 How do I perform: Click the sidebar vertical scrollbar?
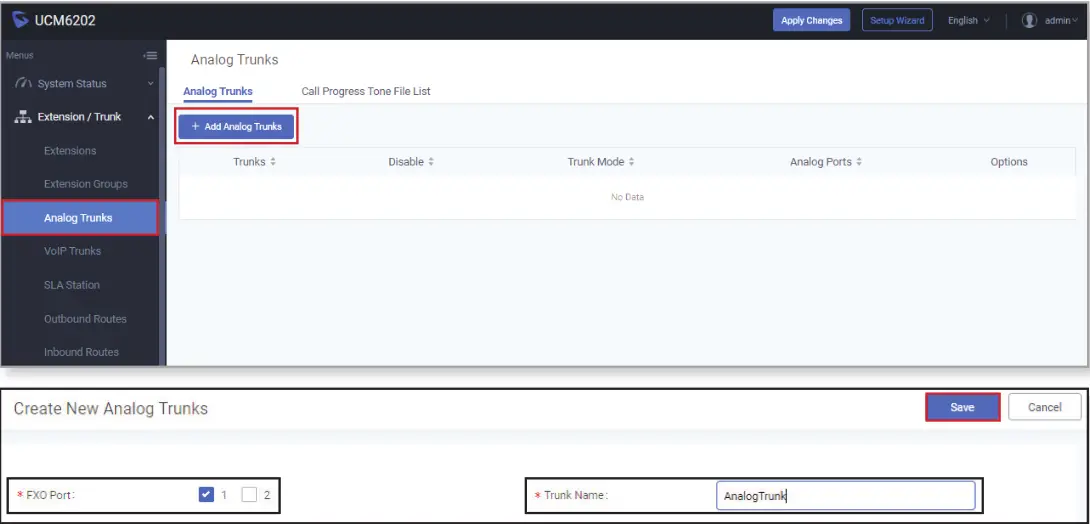(162, 215)
